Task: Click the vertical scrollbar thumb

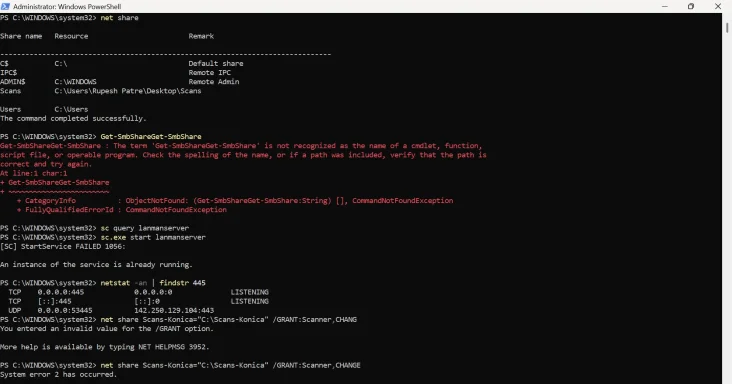Action: coord(727,27)
